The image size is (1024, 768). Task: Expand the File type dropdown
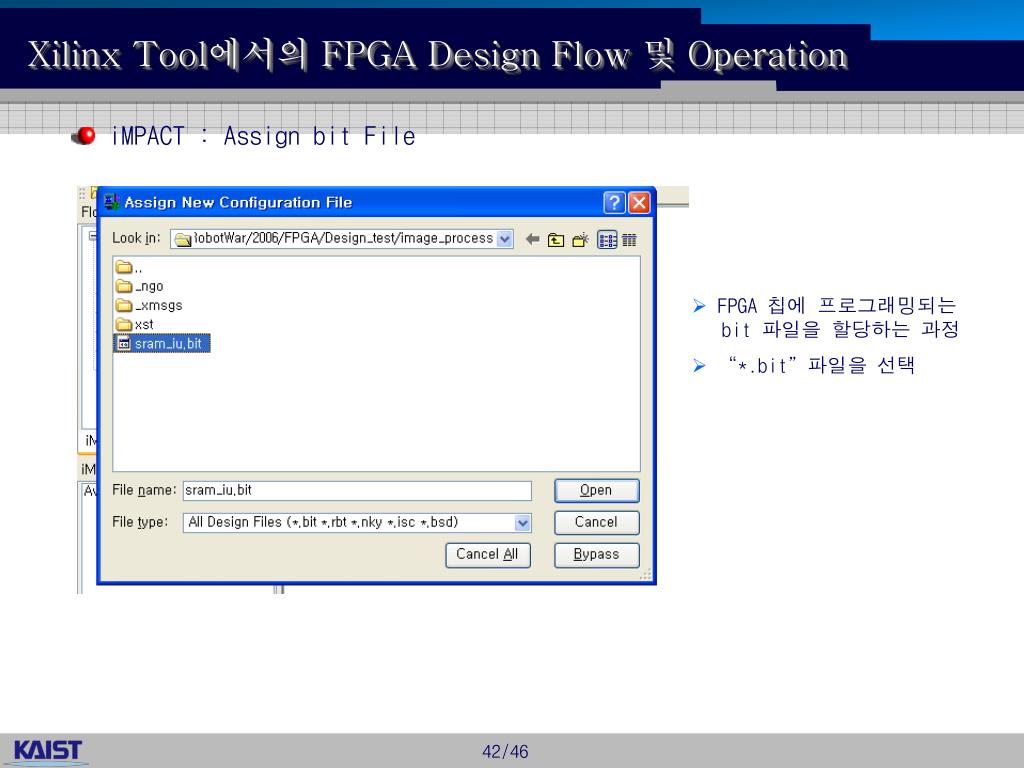522,522
